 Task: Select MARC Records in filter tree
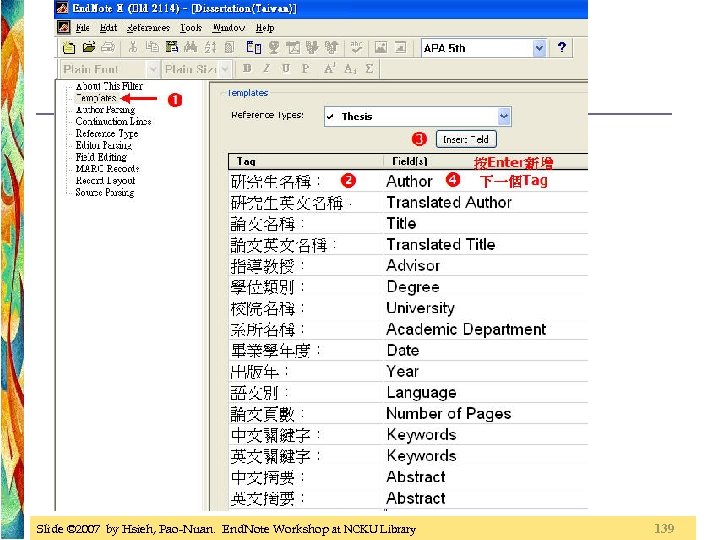click(x=107, y=169)
